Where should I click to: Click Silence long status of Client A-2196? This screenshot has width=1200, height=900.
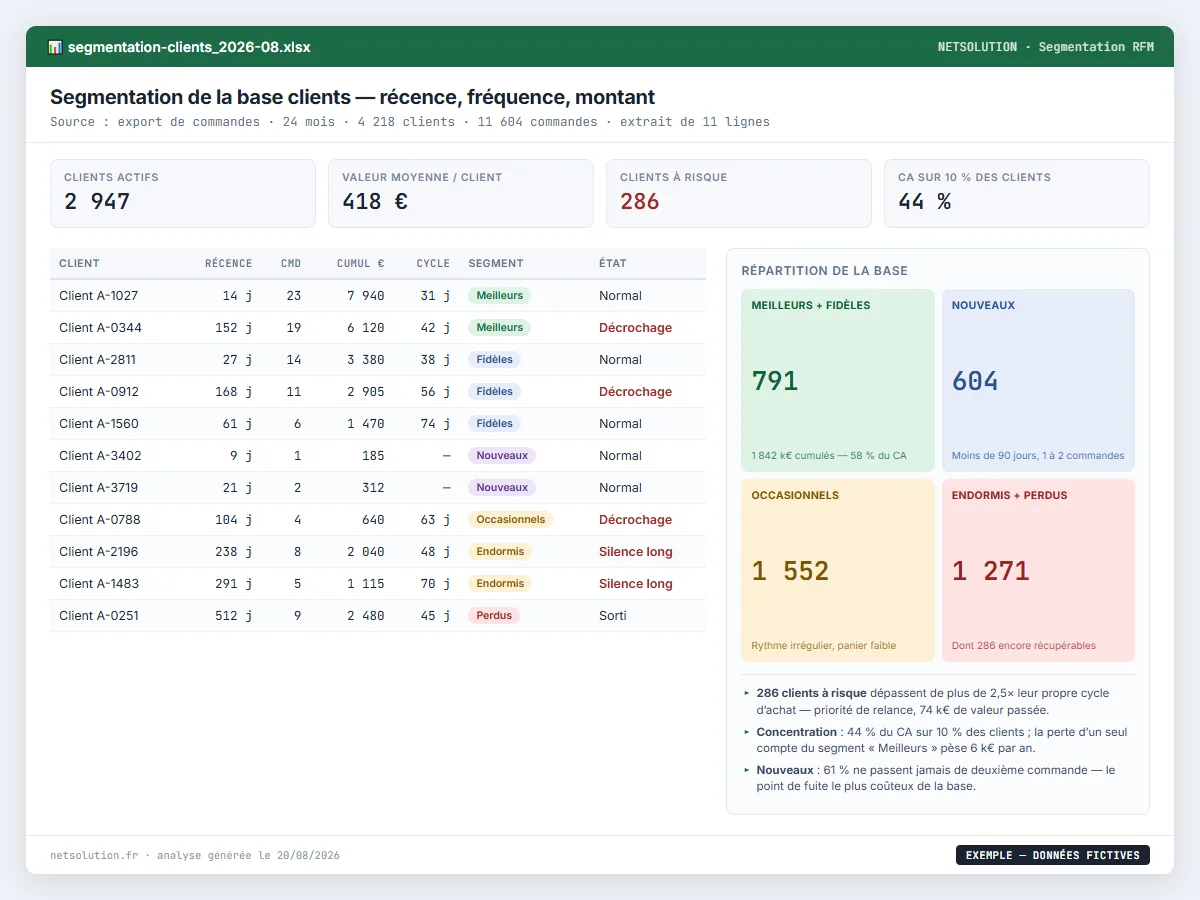click(636, 552)
